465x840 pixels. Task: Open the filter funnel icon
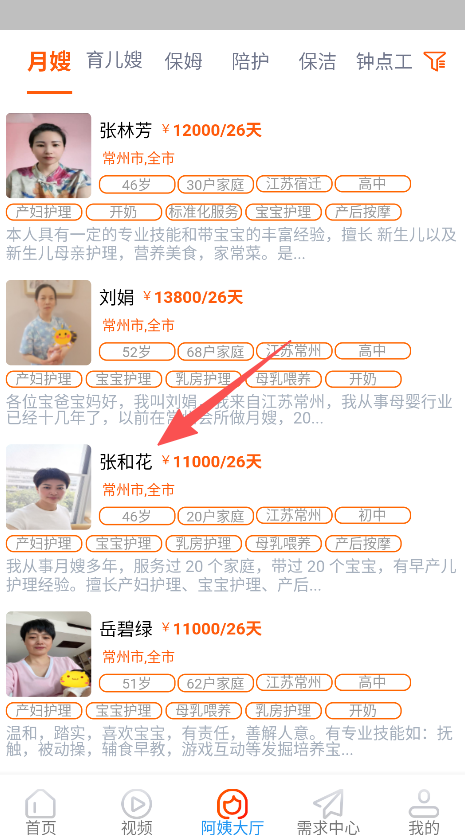(x=434, y=61)
